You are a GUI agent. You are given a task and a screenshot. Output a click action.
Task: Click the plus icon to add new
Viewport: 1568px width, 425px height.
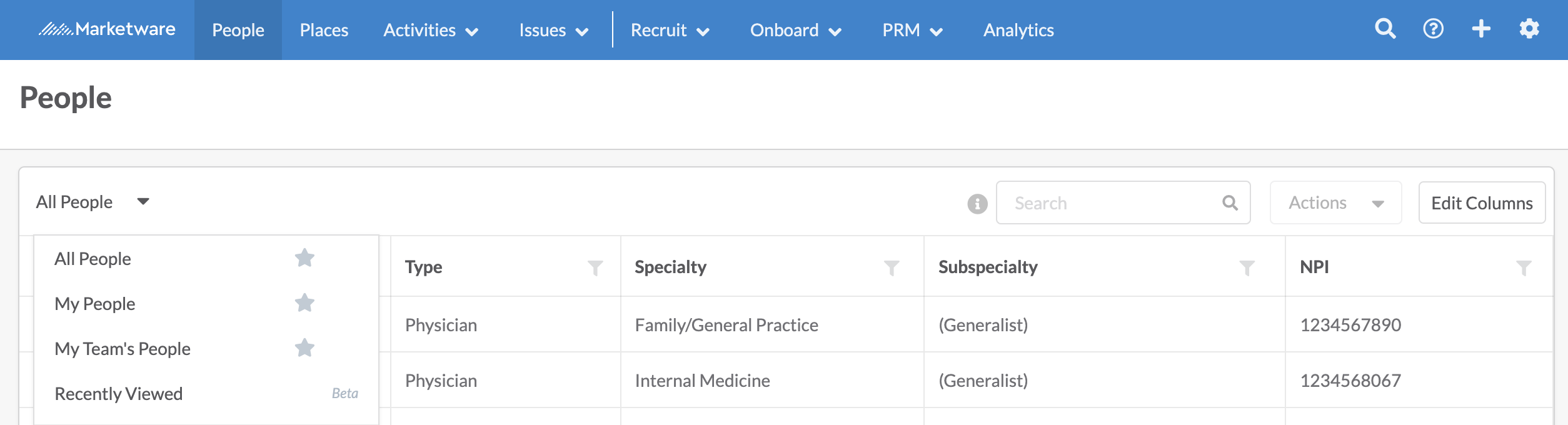1481,29
